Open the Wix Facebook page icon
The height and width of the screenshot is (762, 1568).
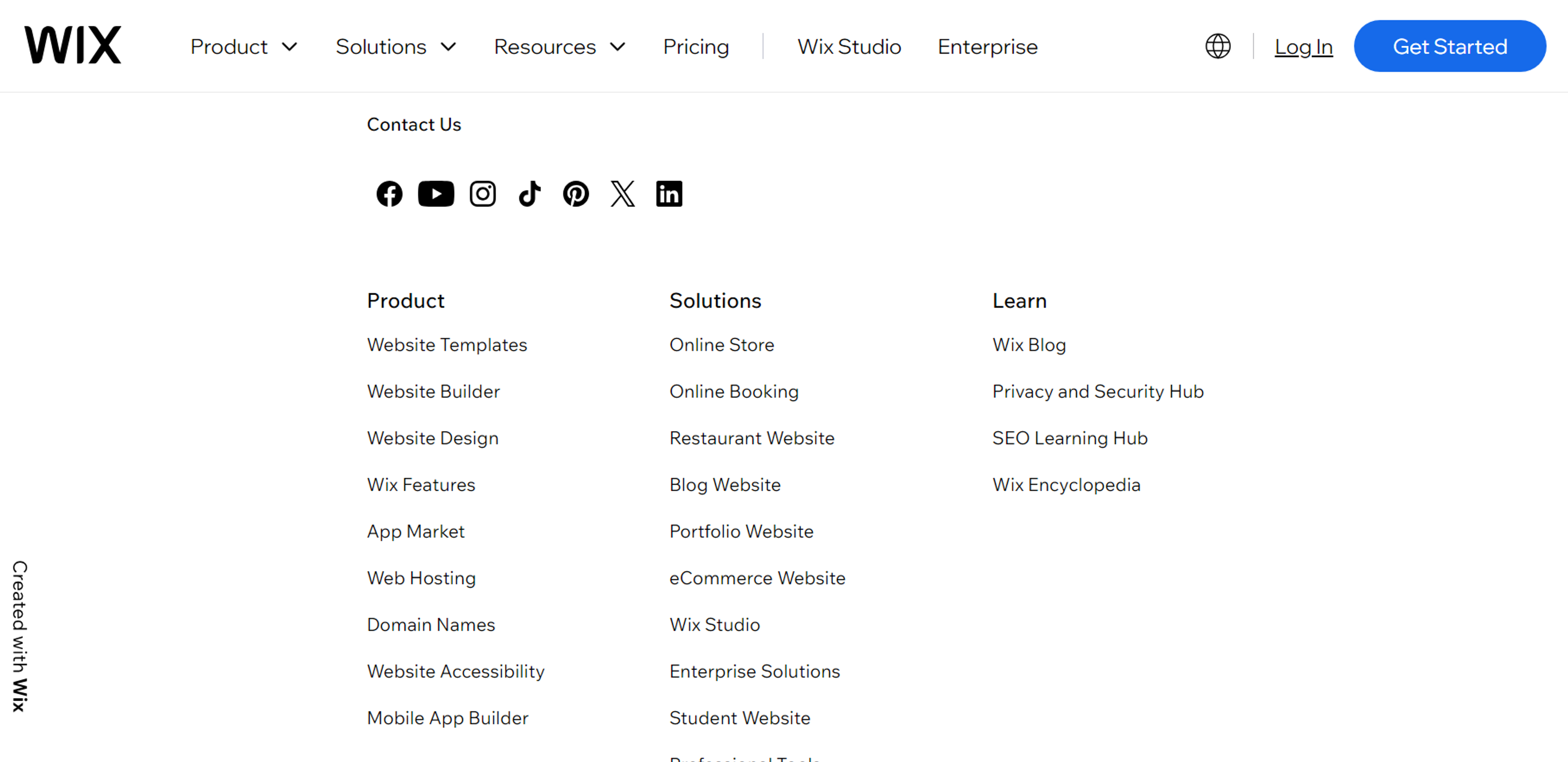[389, 194]
